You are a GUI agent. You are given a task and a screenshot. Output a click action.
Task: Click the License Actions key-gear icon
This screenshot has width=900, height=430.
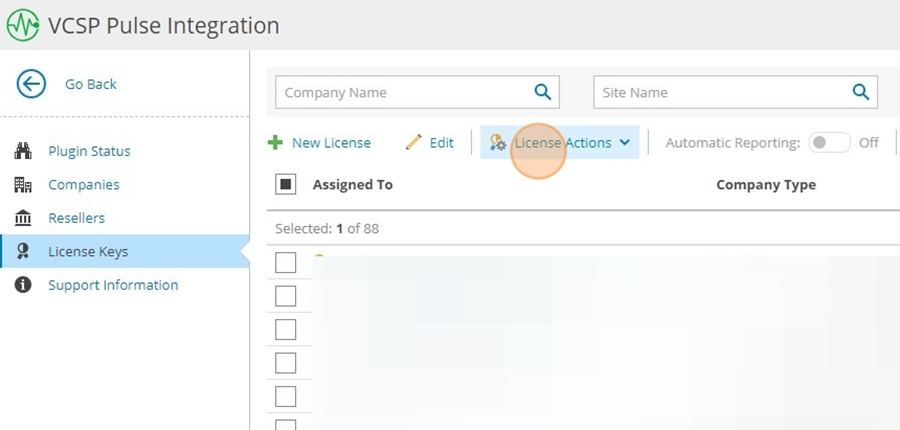coord(498,142)
